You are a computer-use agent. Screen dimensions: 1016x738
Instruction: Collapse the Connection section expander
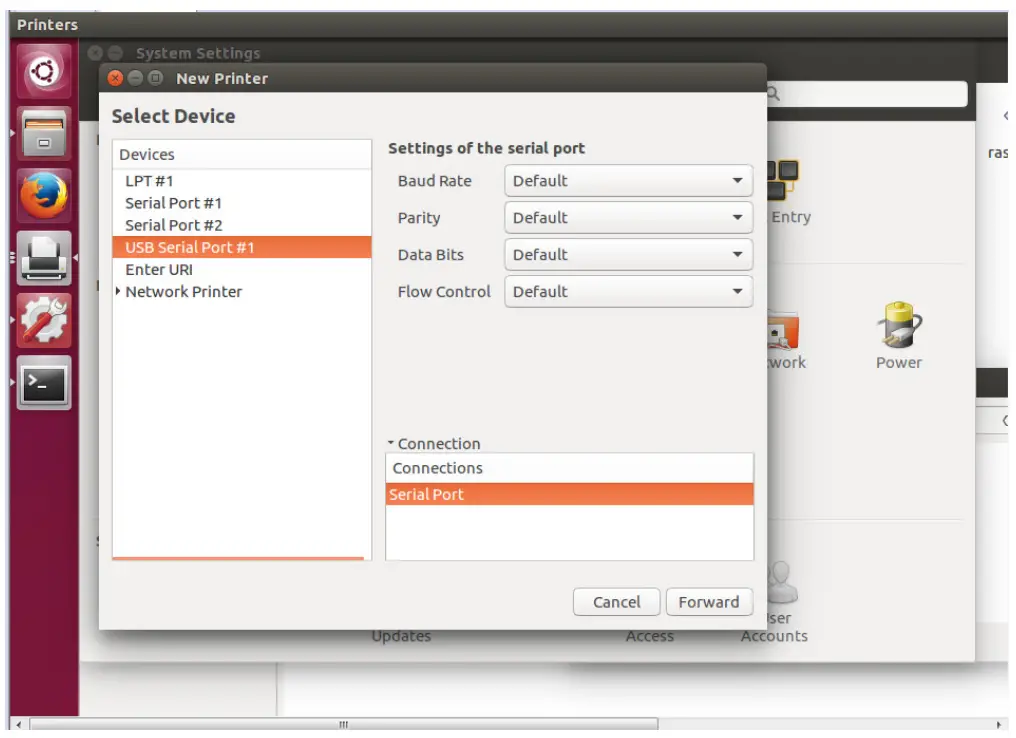[x=391, y=443]
